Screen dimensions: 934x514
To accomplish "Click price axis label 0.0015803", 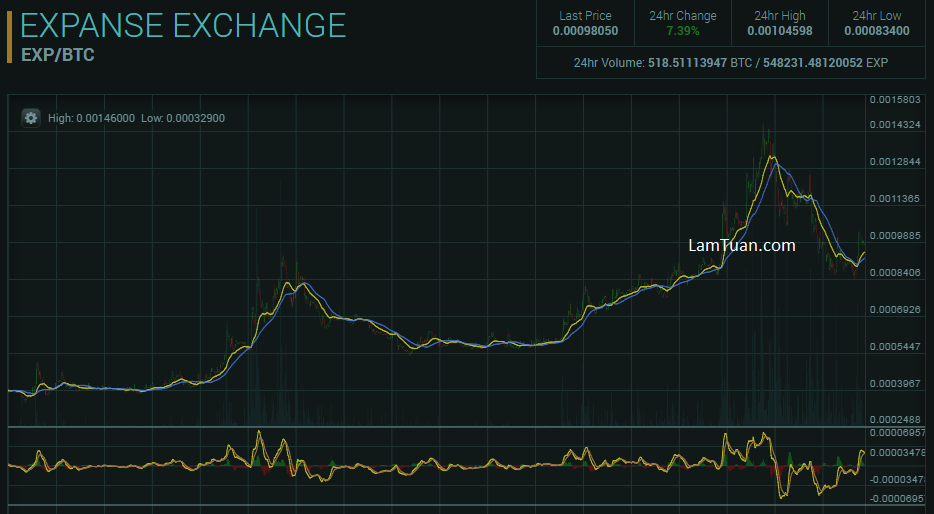I will click(x=895, y=99).
